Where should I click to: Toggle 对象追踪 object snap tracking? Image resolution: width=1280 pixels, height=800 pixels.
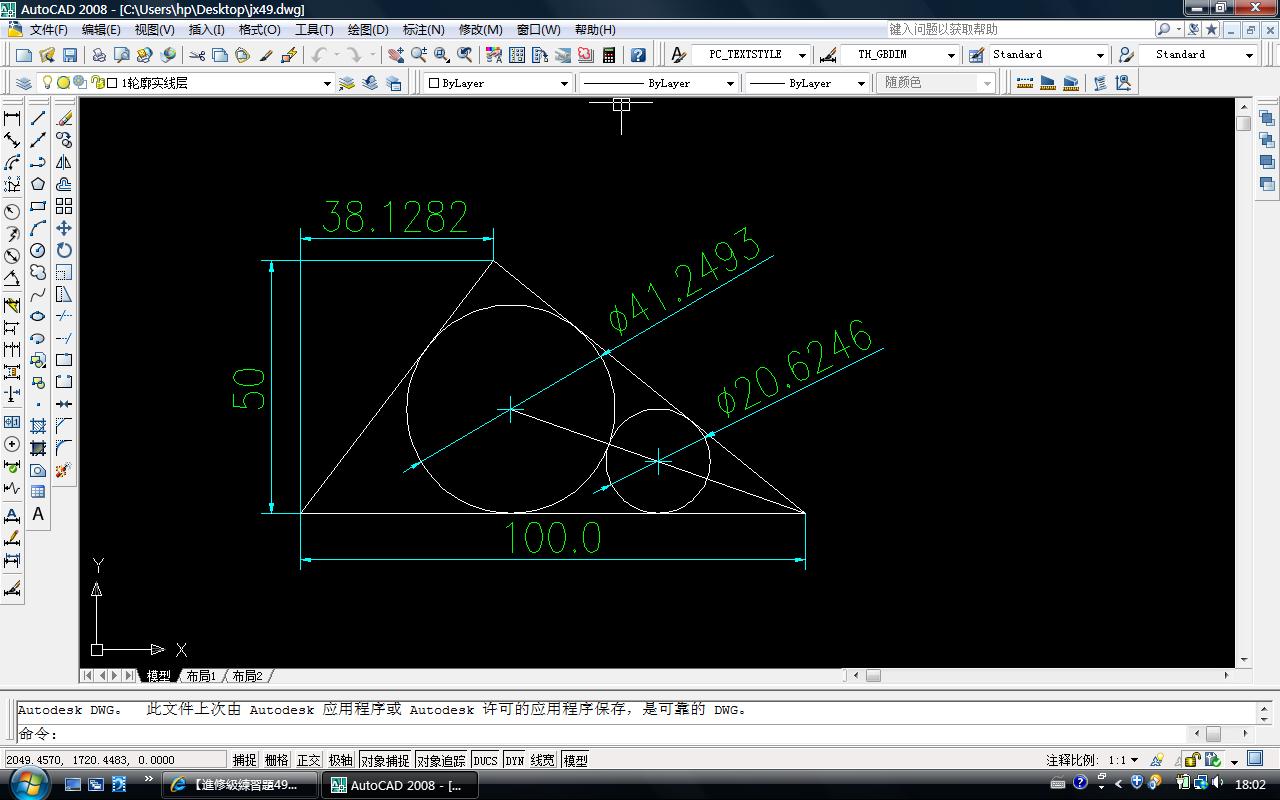442,760
